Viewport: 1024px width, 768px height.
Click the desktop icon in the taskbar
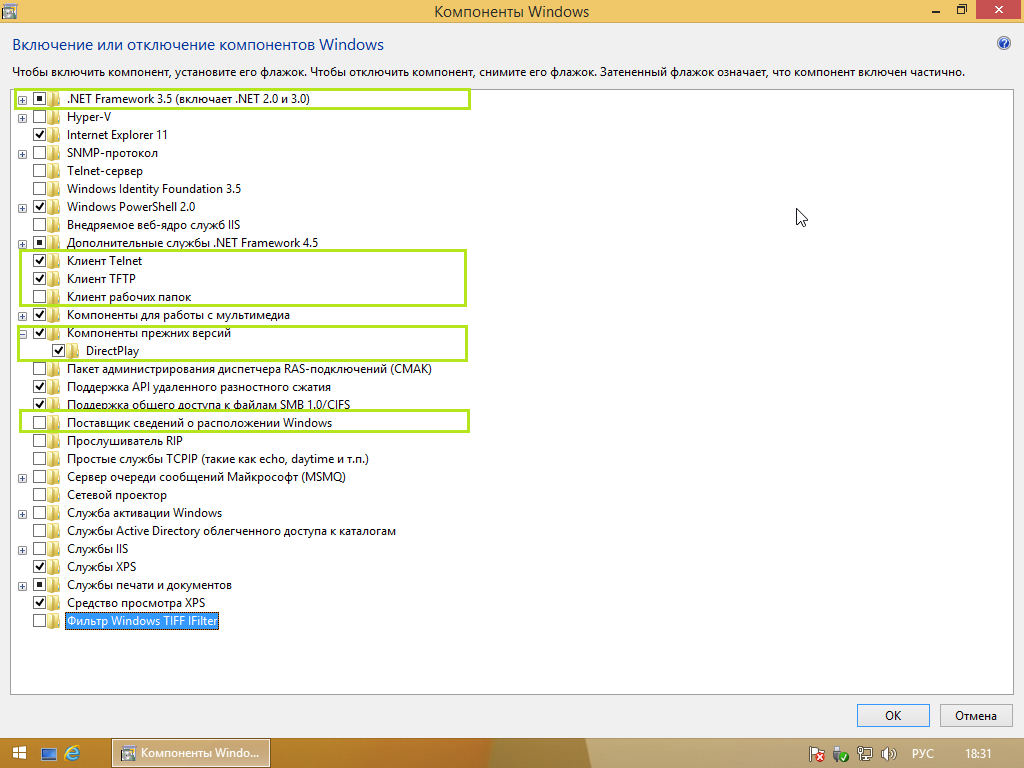pyautogui.click(x=48, y=753)
